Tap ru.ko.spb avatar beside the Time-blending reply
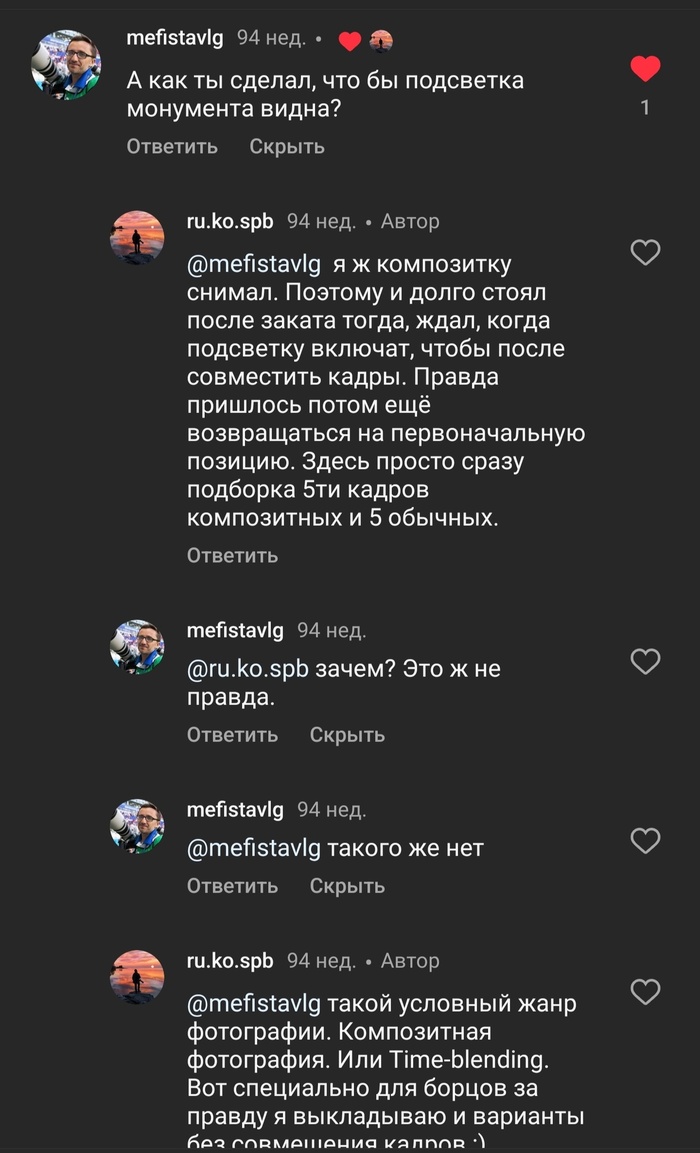Image resolution: width=700 pixels, height=1153 pixels. [137, 977]
